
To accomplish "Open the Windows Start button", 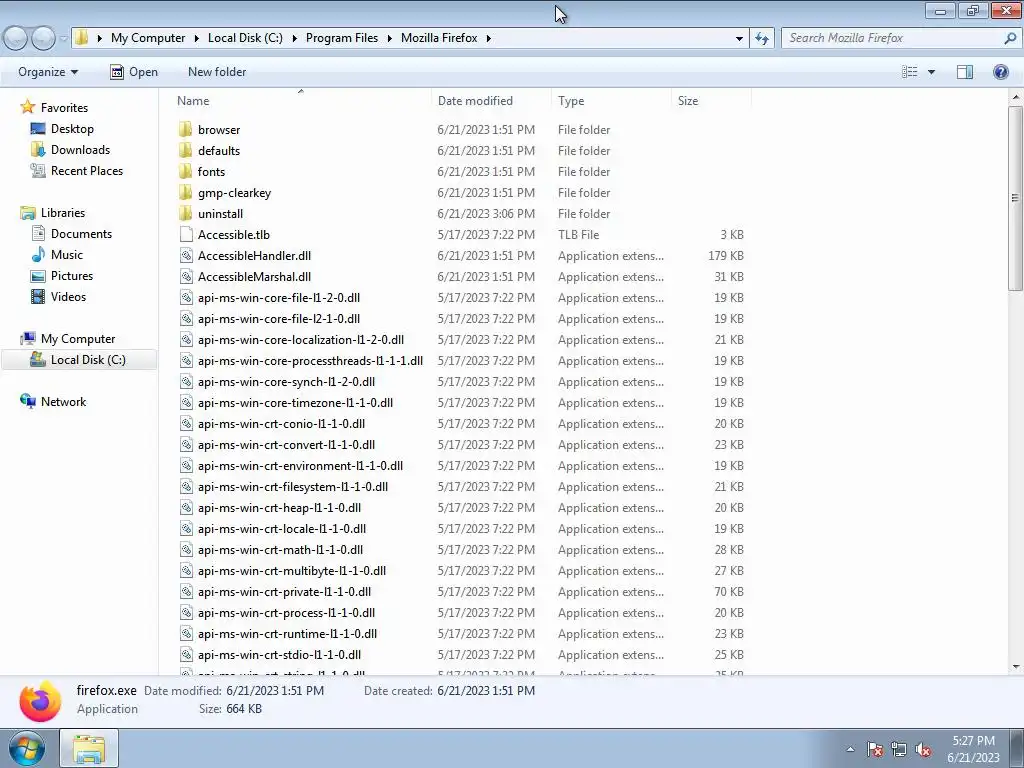I will 27,748.
